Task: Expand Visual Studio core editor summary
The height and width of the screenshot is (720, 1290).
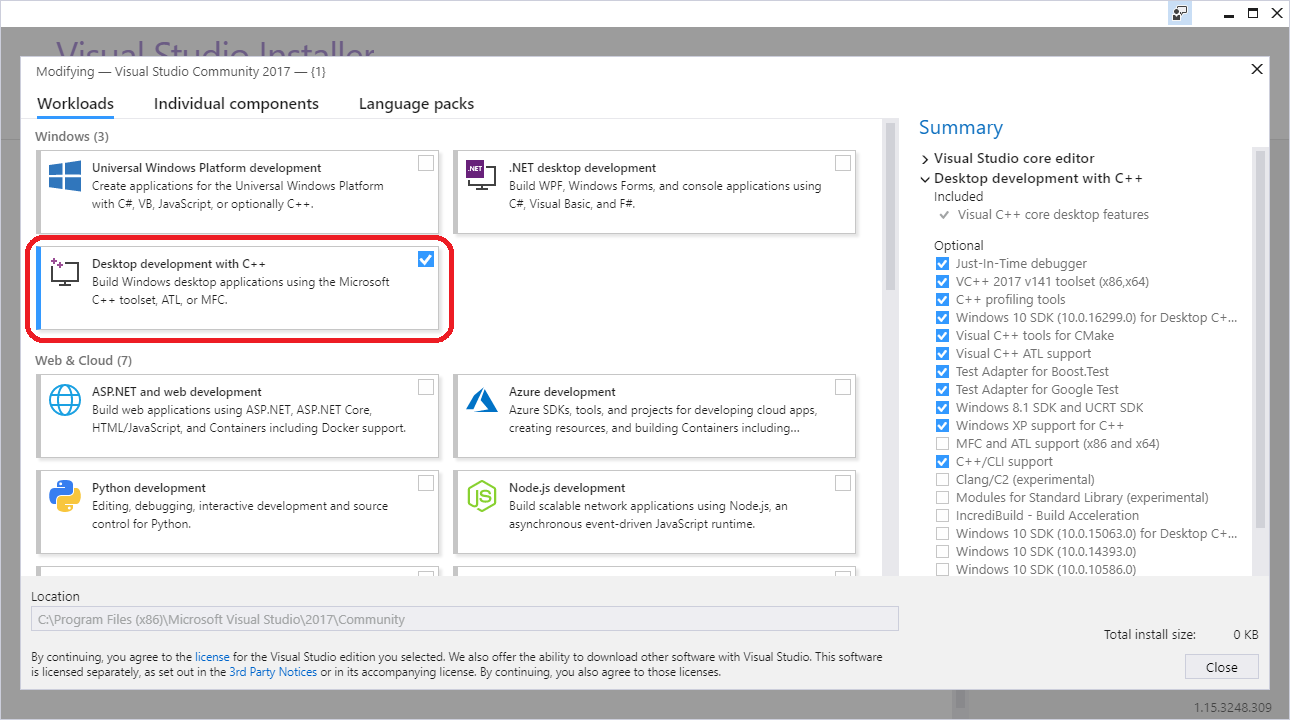Action: (925, 159)
